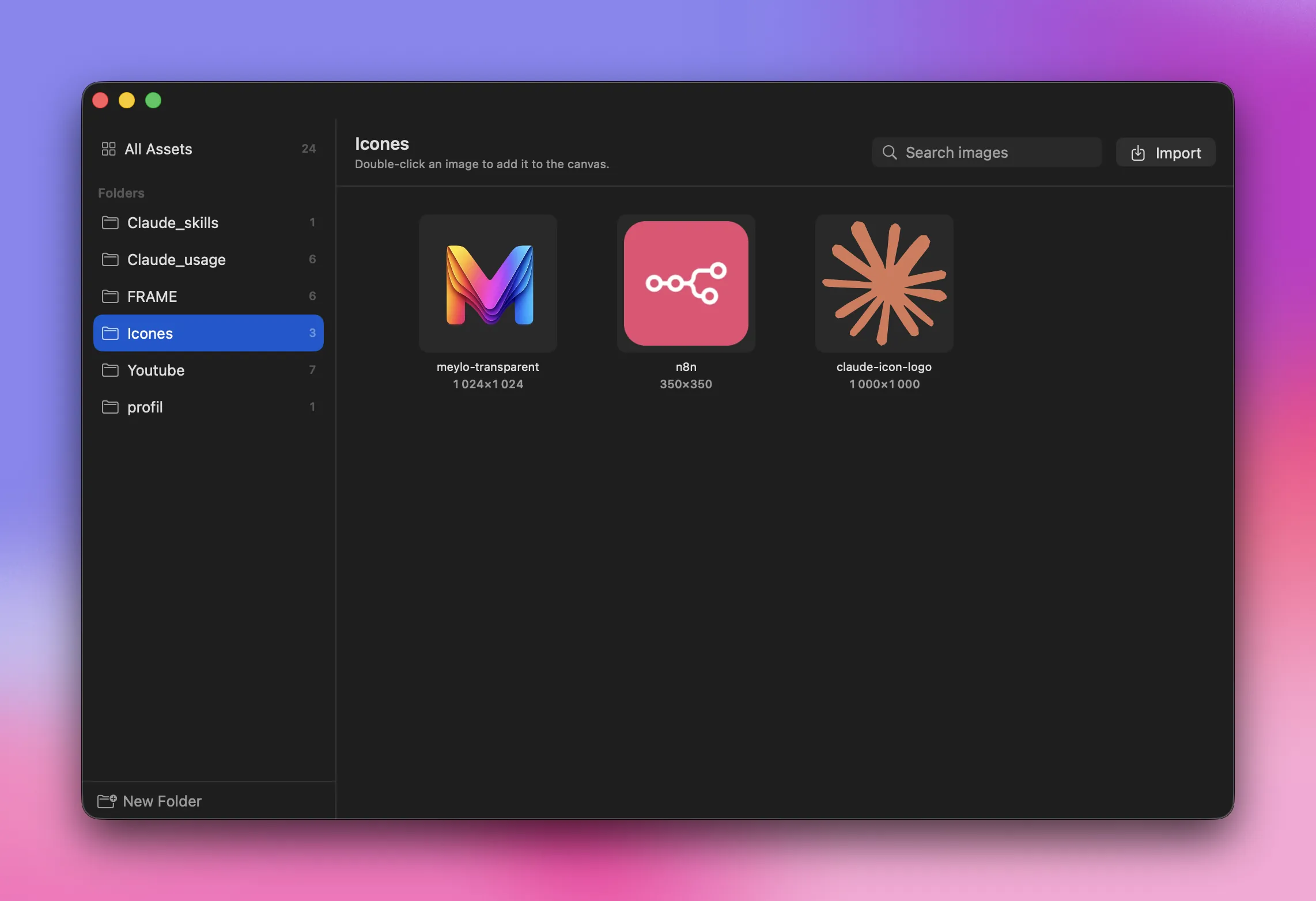
Task: Click the All Assets grid icon
Action: tap(108, 149)
